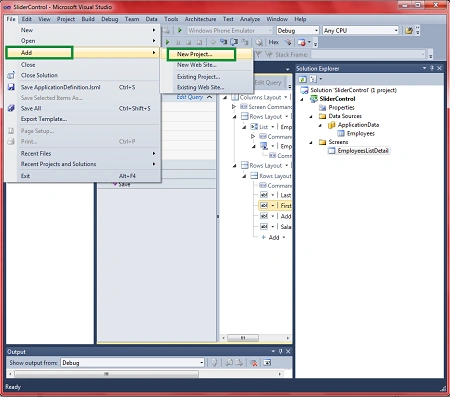Click Add in the File menu
450x397 pixels.
(x=81, y=53)
